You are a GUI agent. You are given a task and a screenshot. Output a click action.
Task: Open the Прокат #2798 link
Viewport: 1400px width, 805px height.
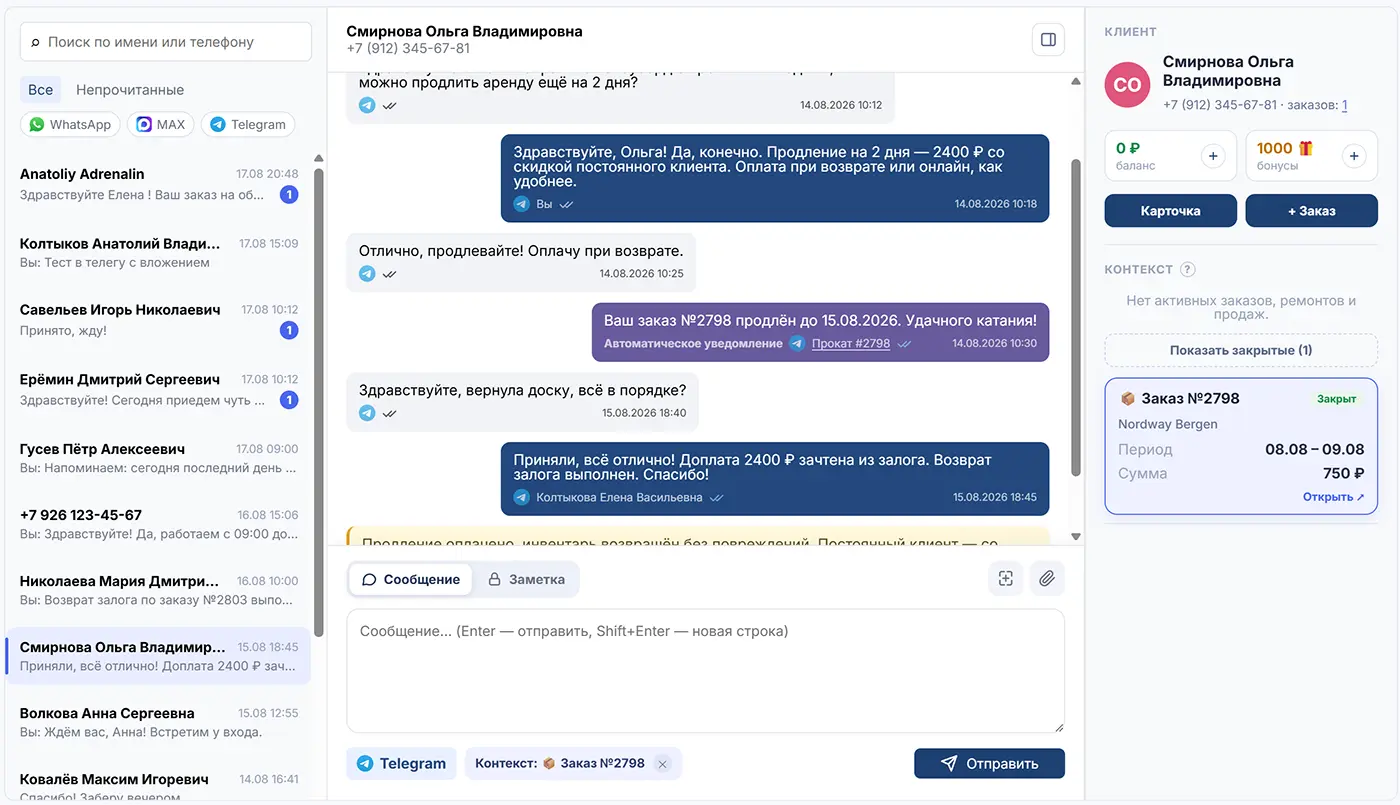[851, 343]
